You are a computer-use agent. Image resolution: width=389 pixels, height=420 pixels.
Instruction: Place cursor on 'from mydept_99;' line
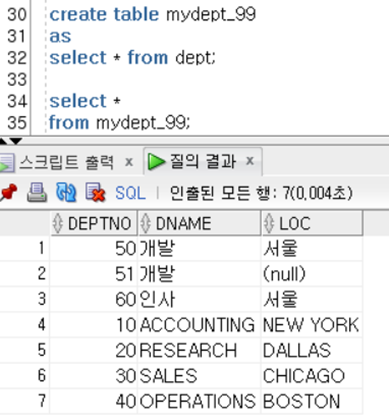[119, 123]
